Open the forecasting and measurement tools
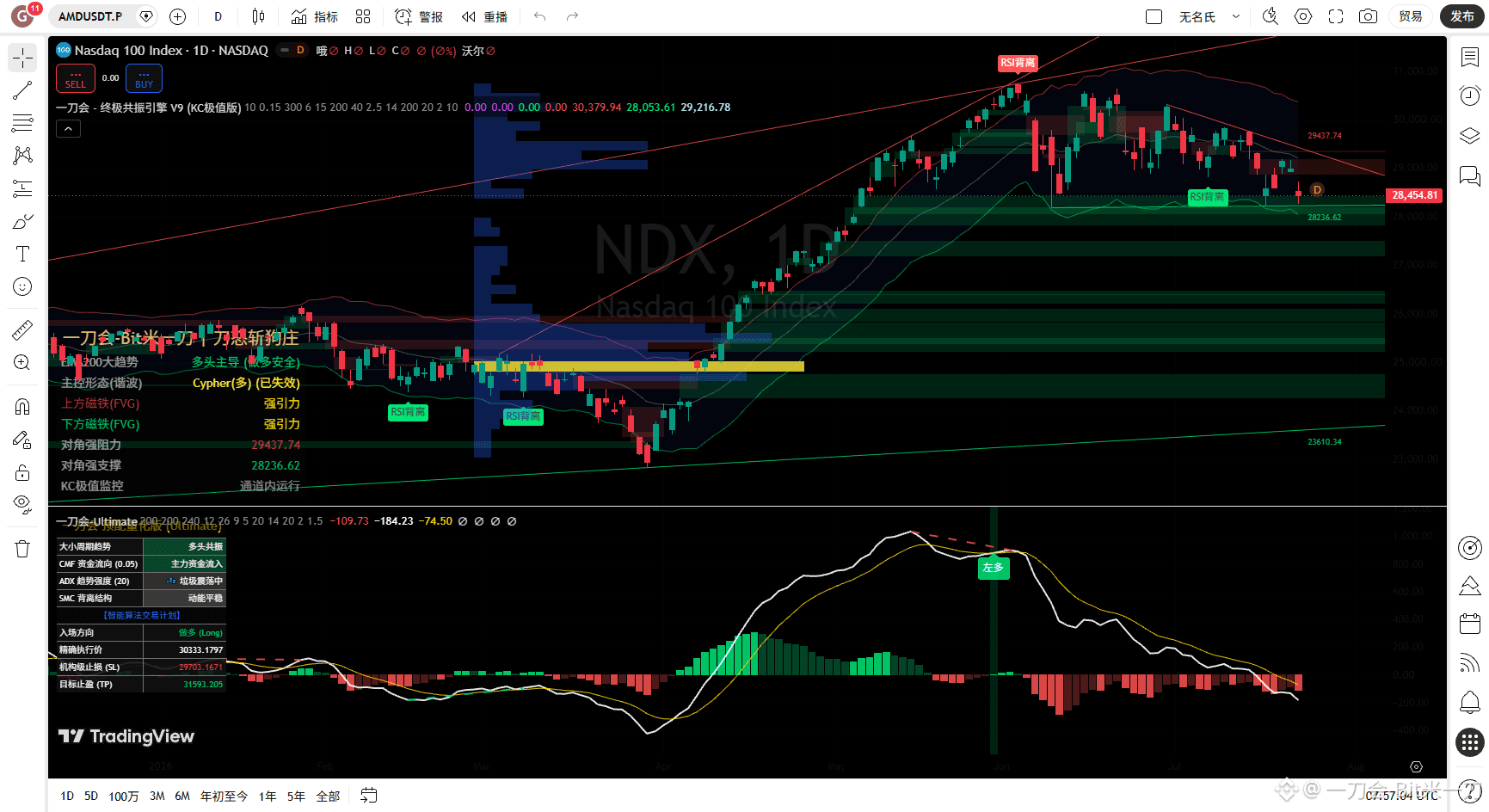The height and width of the screenshot is (812, 1489). [22, 188]
